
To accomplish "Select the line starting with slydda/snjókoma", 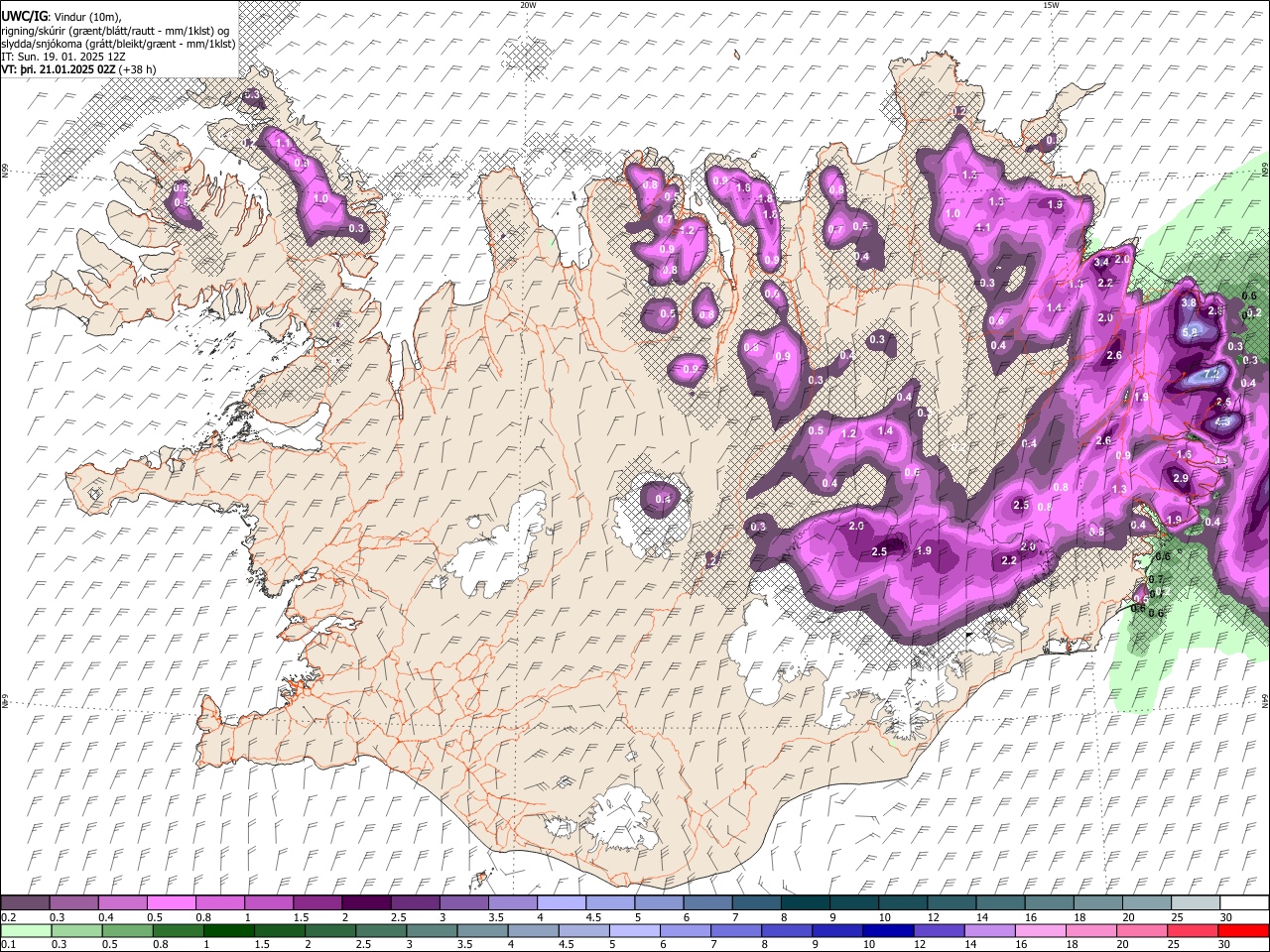I will click(x=118, y=44).
